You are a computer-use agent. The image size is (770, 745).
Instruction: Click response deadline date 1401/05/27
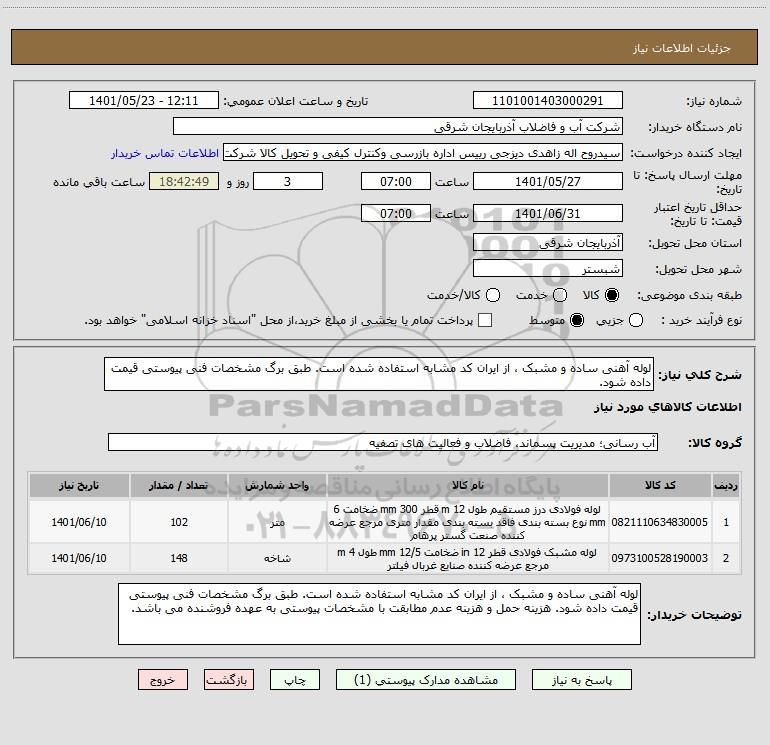tap(548, 181)
